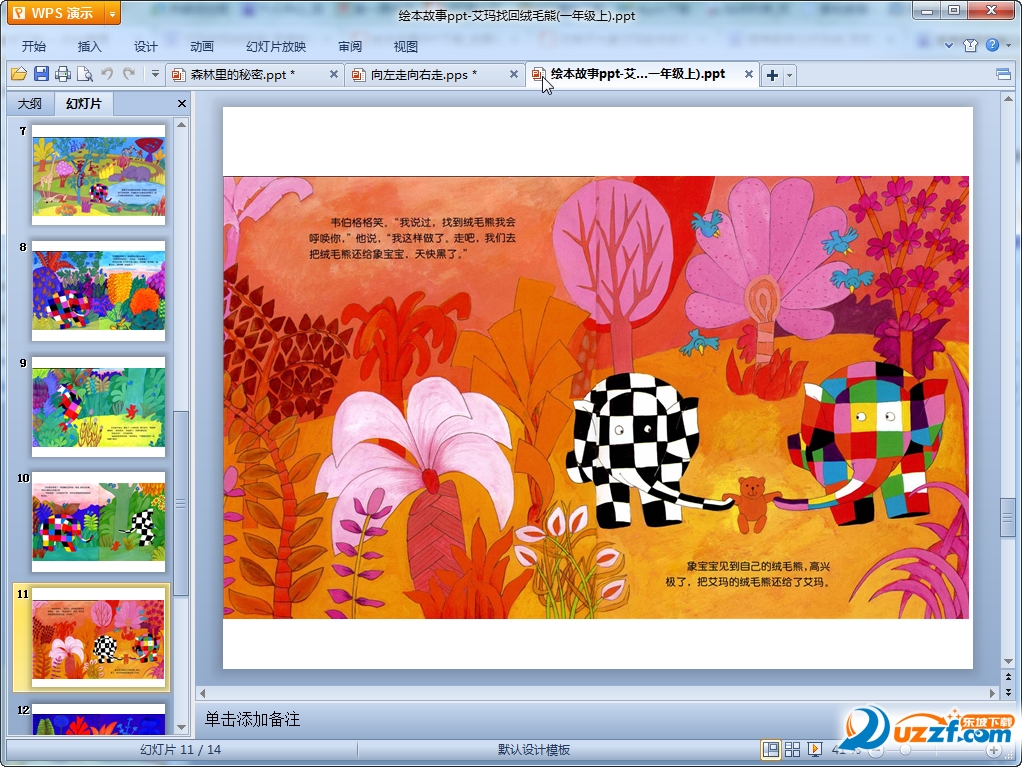Open the 视图 ribbon tab

coord(405,46)
